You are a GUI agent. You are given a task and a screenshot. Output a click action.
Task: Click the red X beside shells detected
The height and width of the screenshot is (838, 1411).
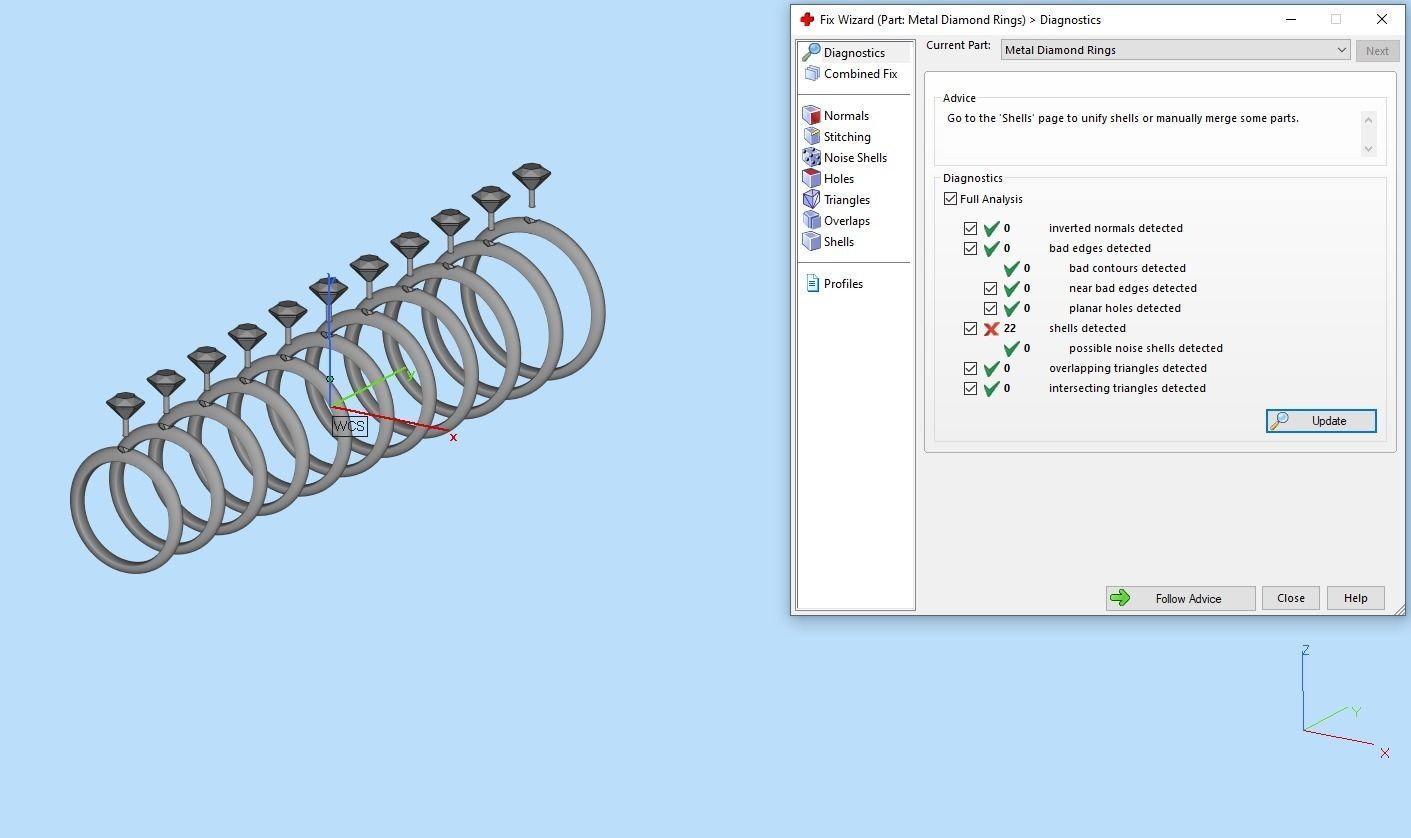click(x=991, y=328)
